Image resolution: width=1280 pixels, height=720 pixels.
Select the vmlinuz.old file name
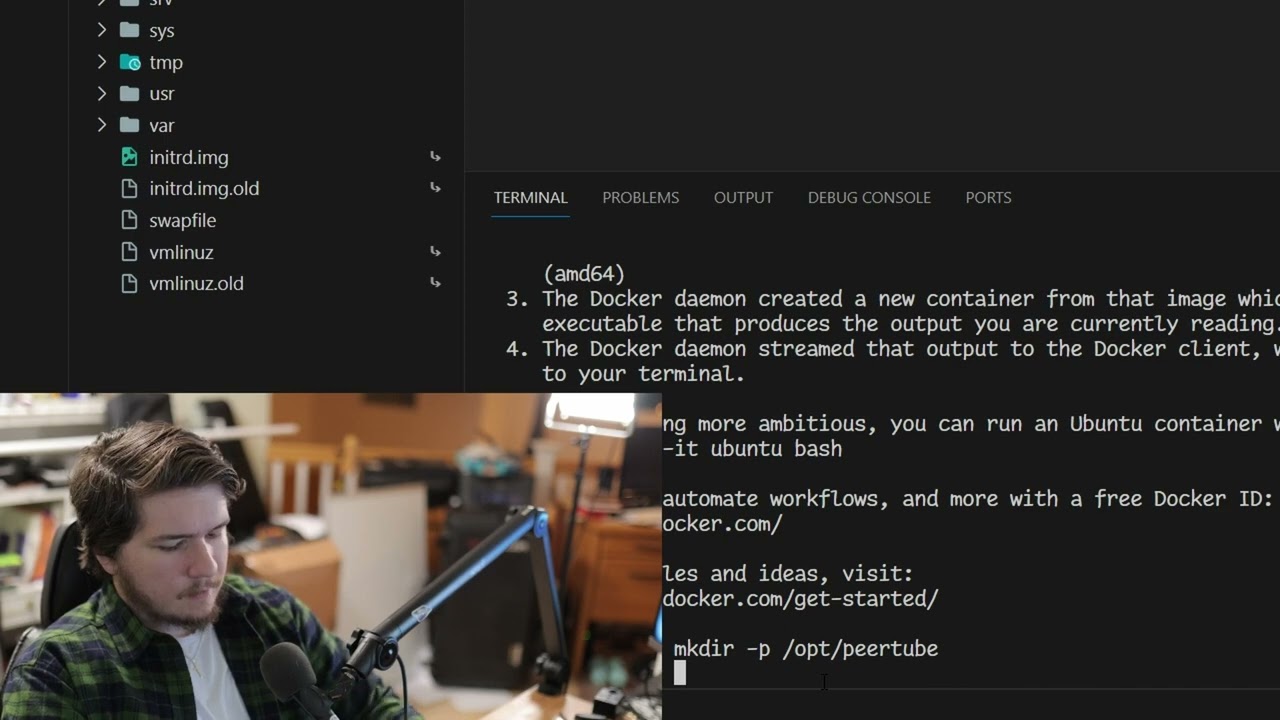click(196, 283)
